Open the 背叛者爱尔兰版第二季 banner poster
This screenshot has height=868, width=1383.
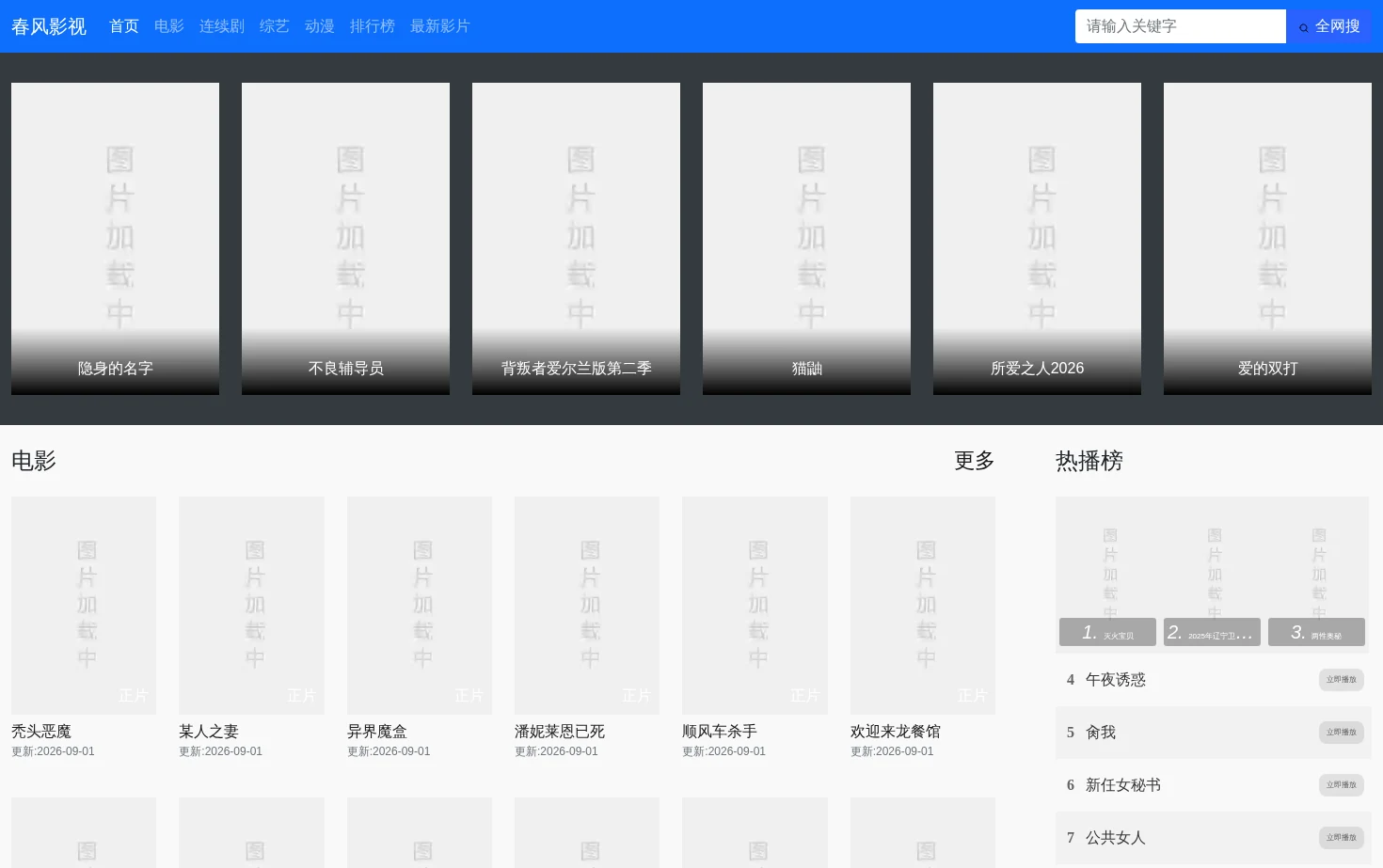coord(576,239)
